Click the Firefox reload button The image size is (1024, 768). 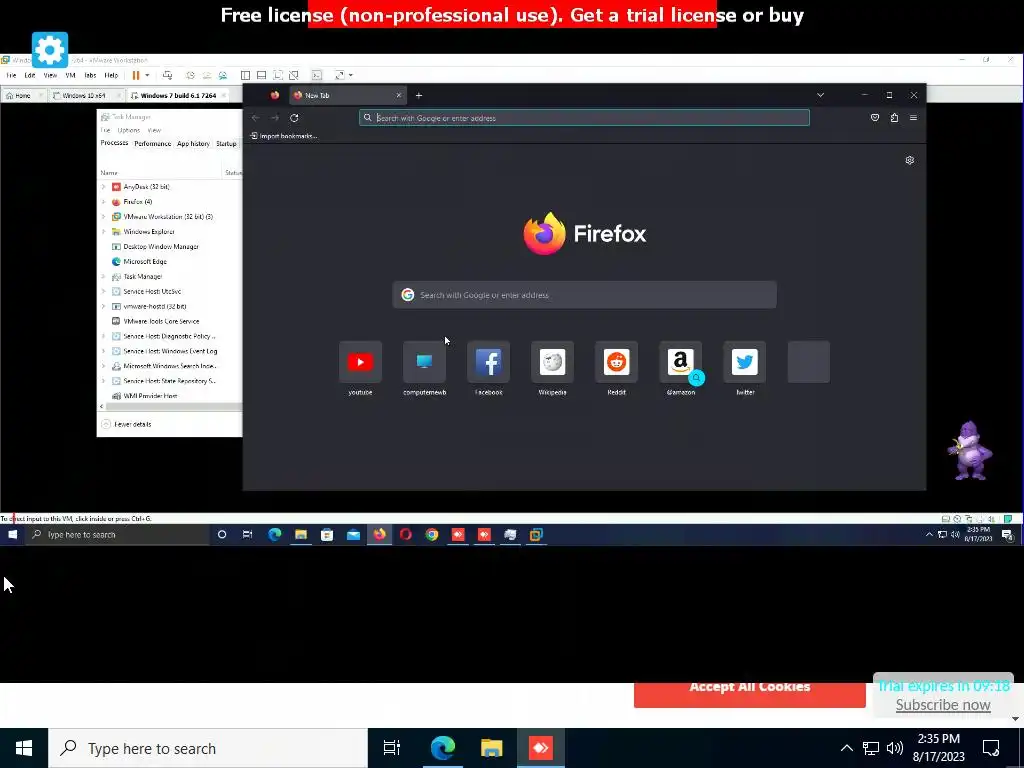[294, 118]
